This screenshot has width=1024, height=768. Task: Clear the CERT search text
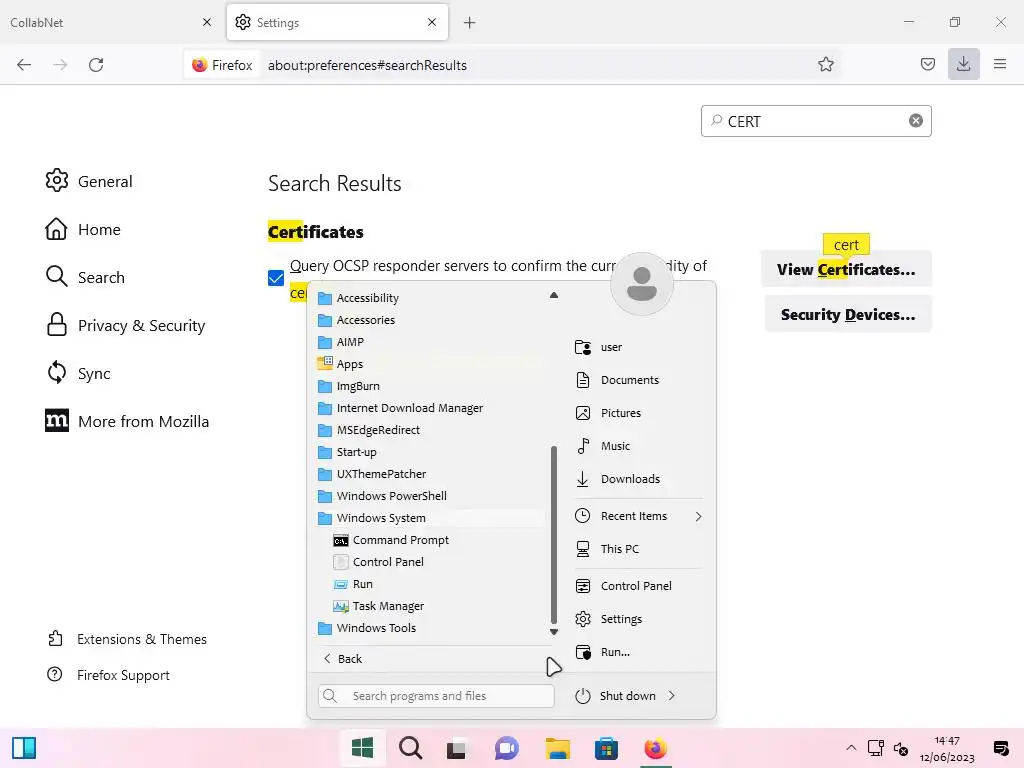(x=916, y=121)
